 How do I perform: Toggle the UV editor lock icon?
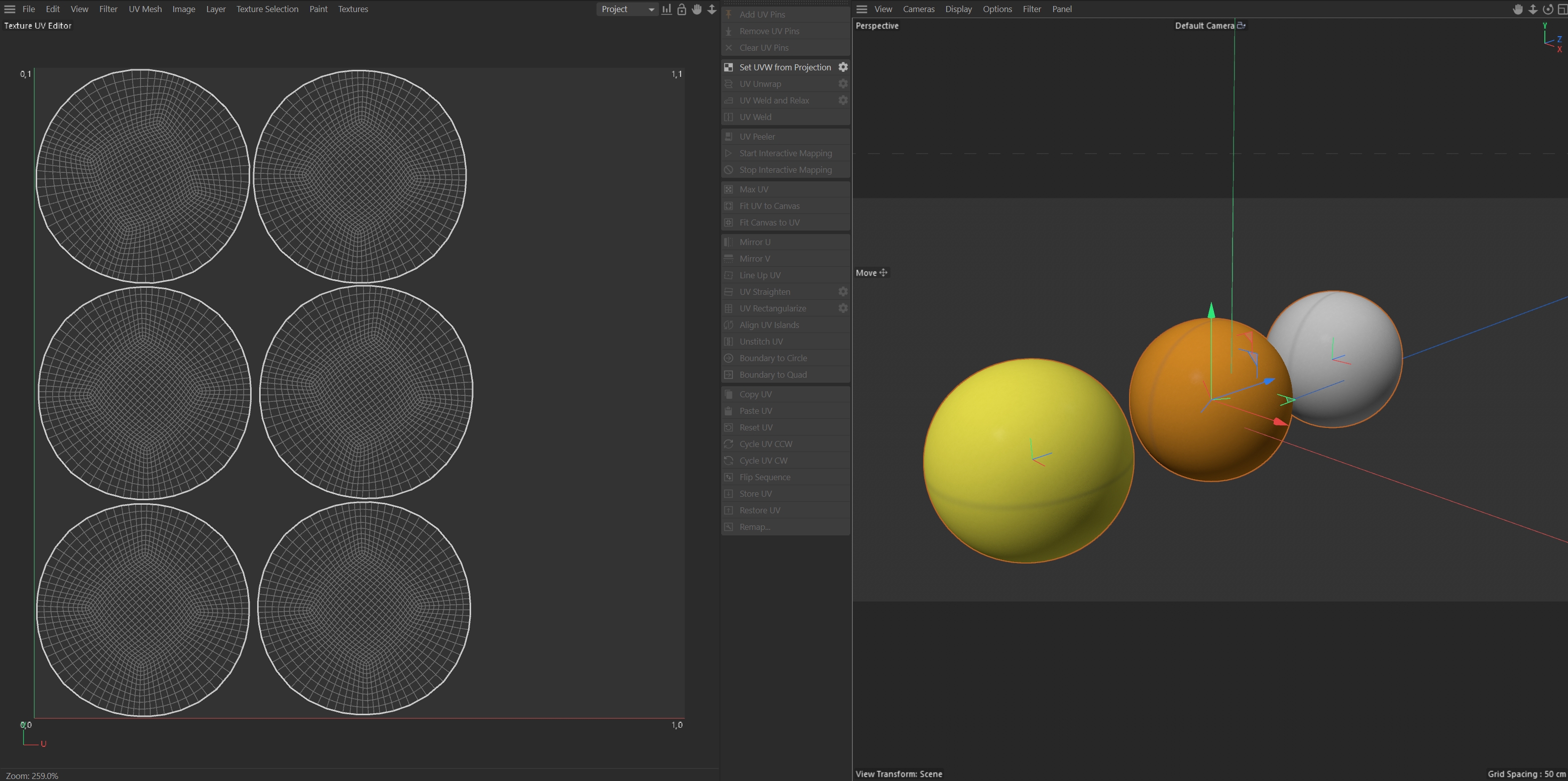[682, 9]
